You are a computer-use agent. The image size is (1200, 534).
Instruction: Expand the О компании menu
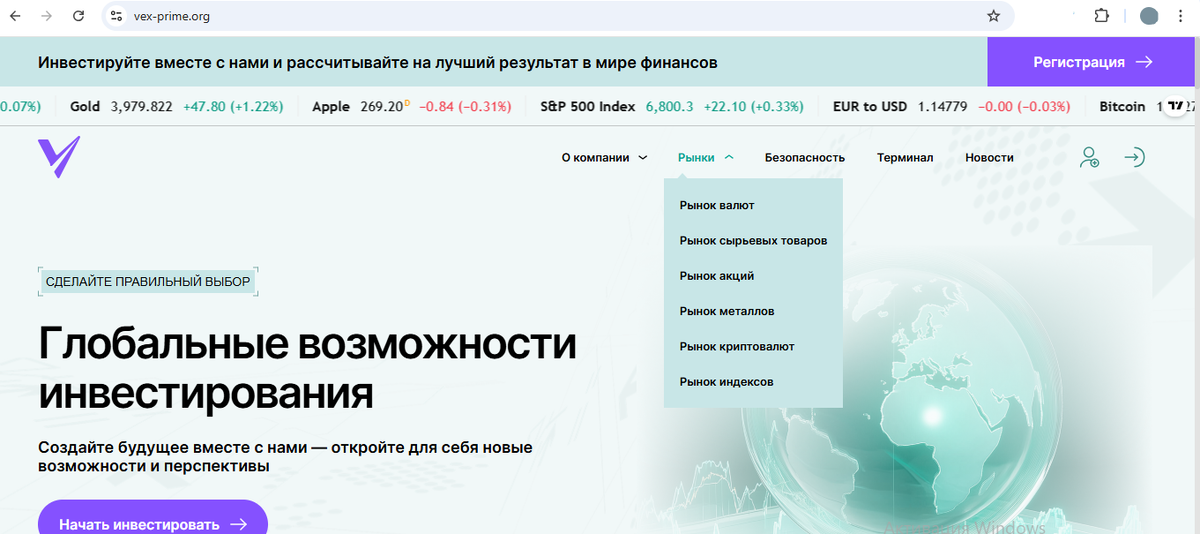click(x=604, y=157)
